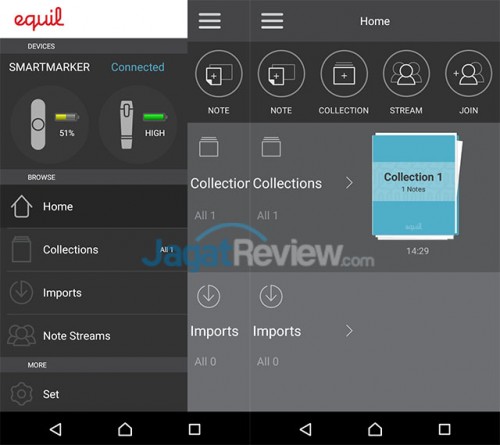Select the Home item in the drawer
Image resolution: width=500 pixels, height=445 pixels.
point(94,206)
